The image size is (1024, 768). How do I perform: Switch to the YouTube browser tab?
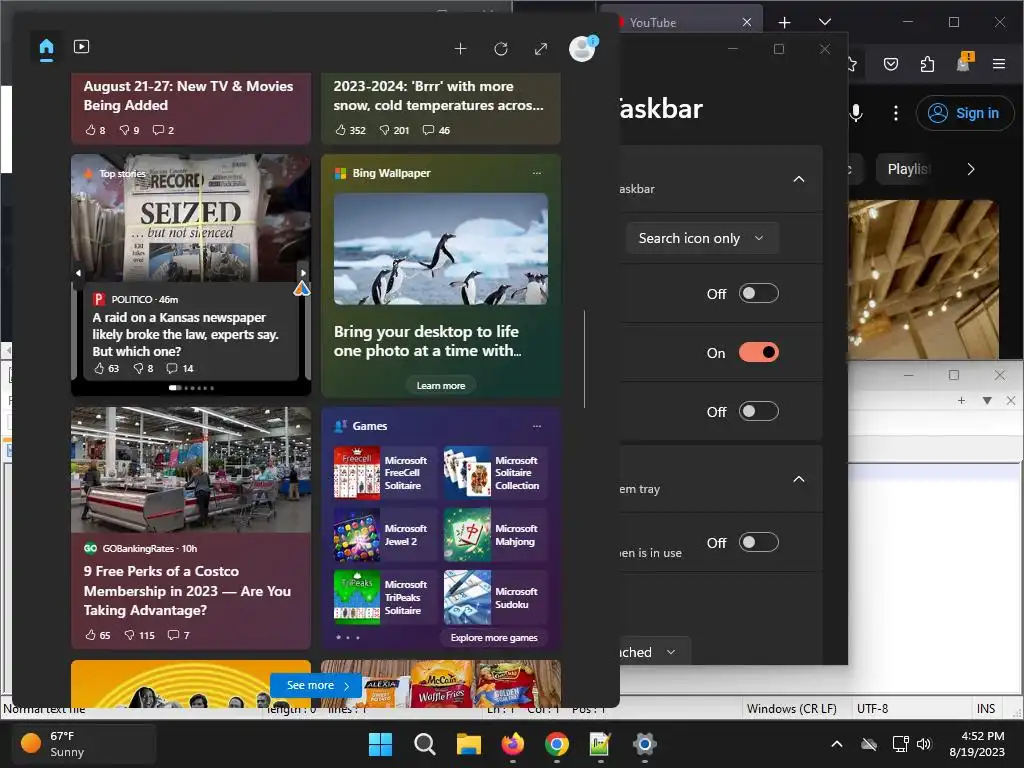(679, 22)
